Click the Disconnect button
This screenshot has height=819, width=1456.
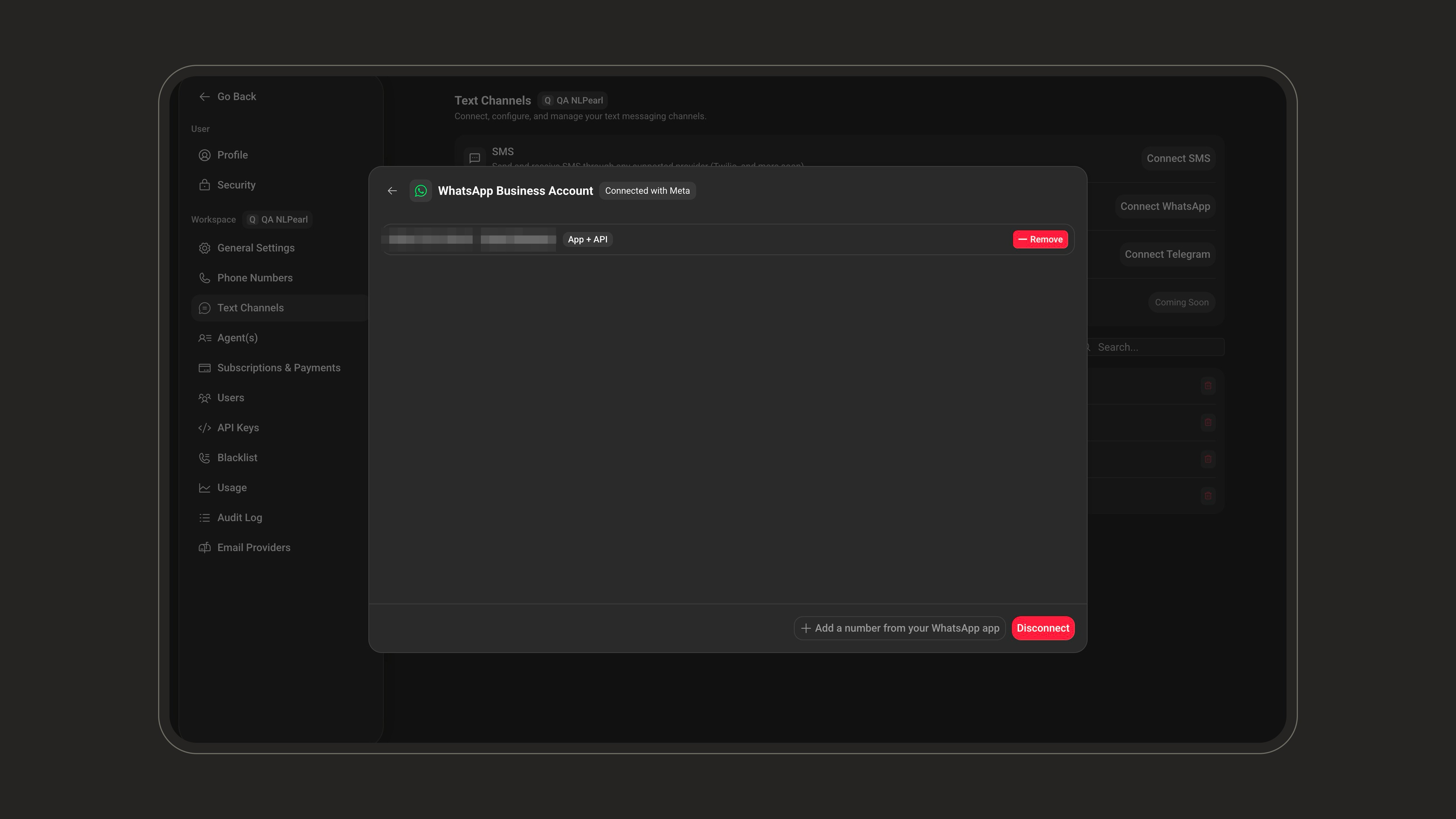click(x=1043, y=628)
